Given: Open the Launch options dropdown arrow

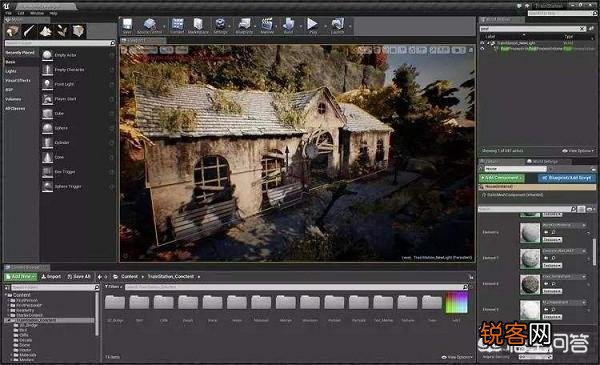Looking at the screenshot, I should (x=350, y=26).
